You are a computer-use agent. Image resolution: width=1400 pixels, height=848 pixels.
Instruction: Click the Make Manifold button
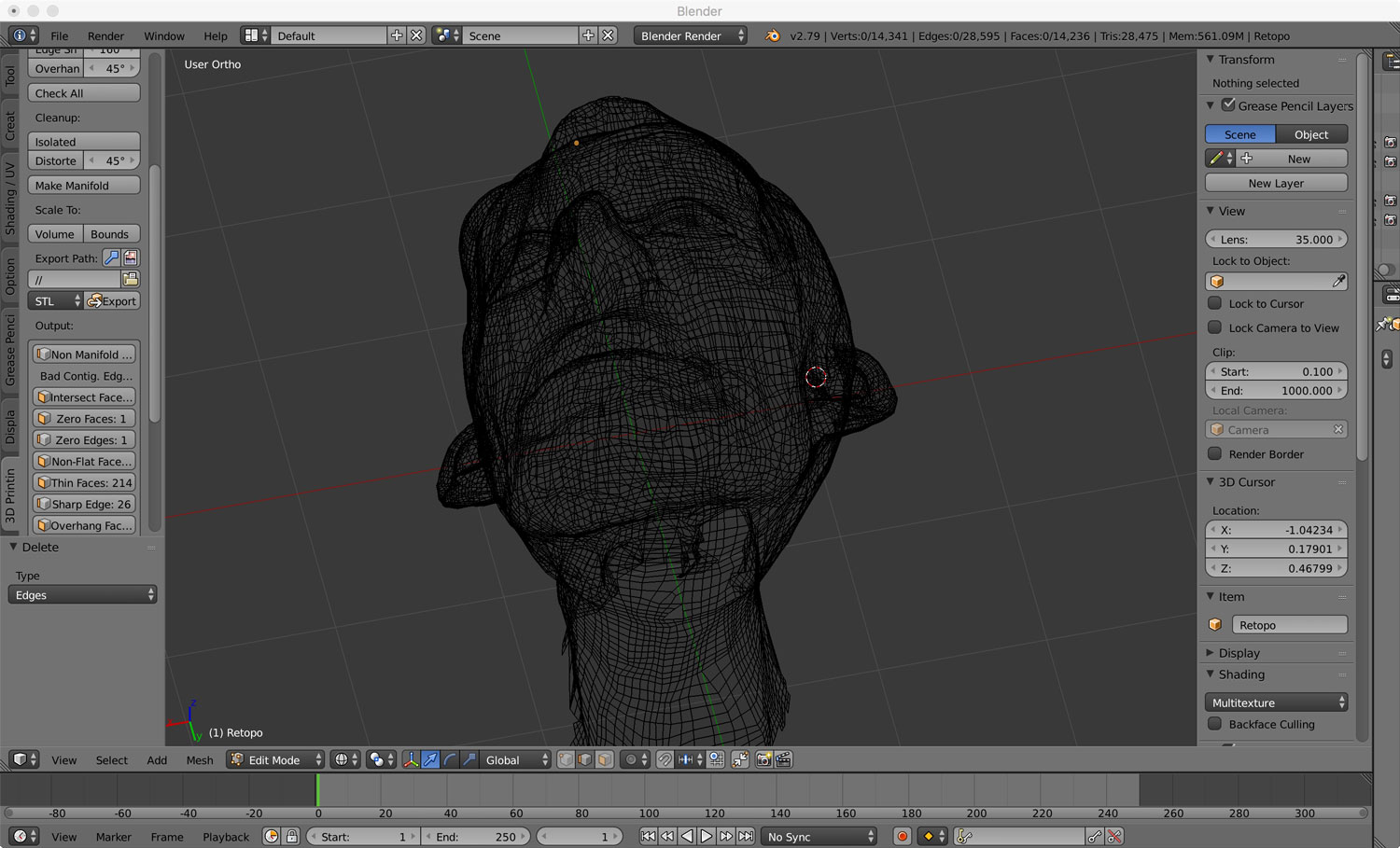tap(84, 186)
